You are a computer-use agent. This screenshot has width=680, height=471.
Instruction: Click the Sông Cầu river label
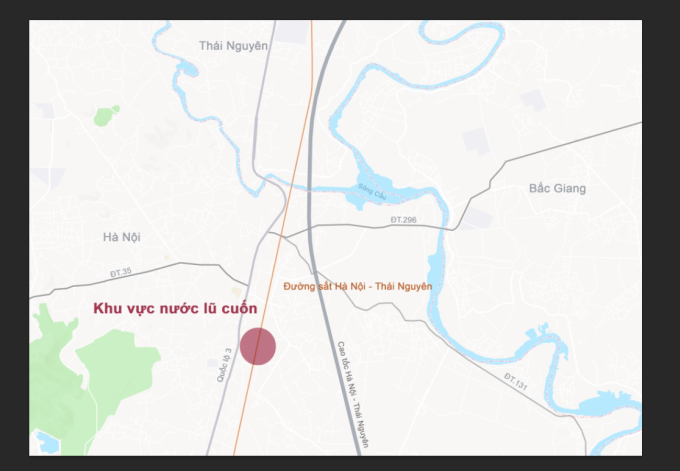(x=372, y=192)
